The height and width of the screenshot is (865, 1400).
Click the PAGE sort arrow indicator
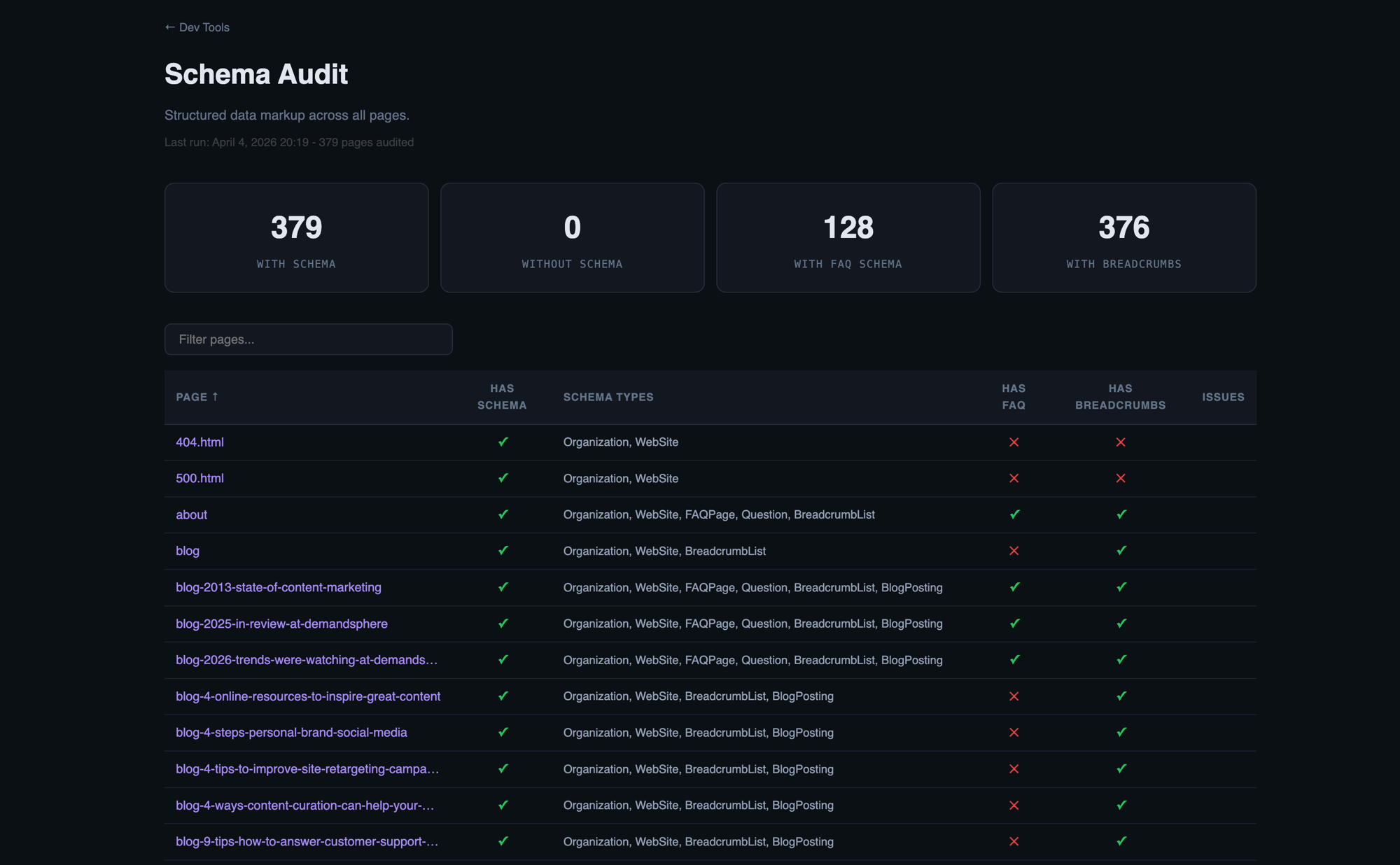[216, 397]
